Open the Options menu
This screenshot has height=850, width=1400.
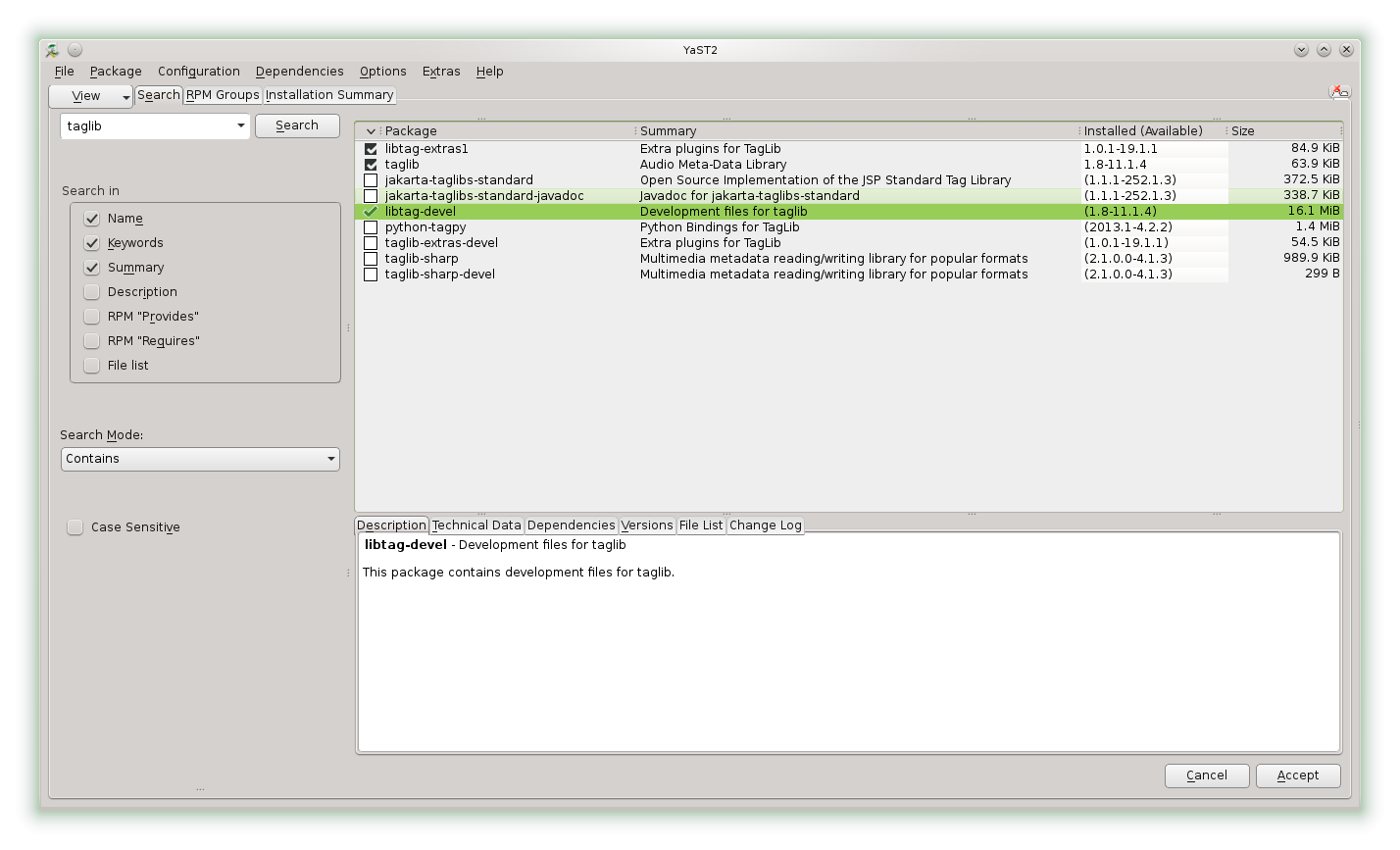click(x=383, y=72)
